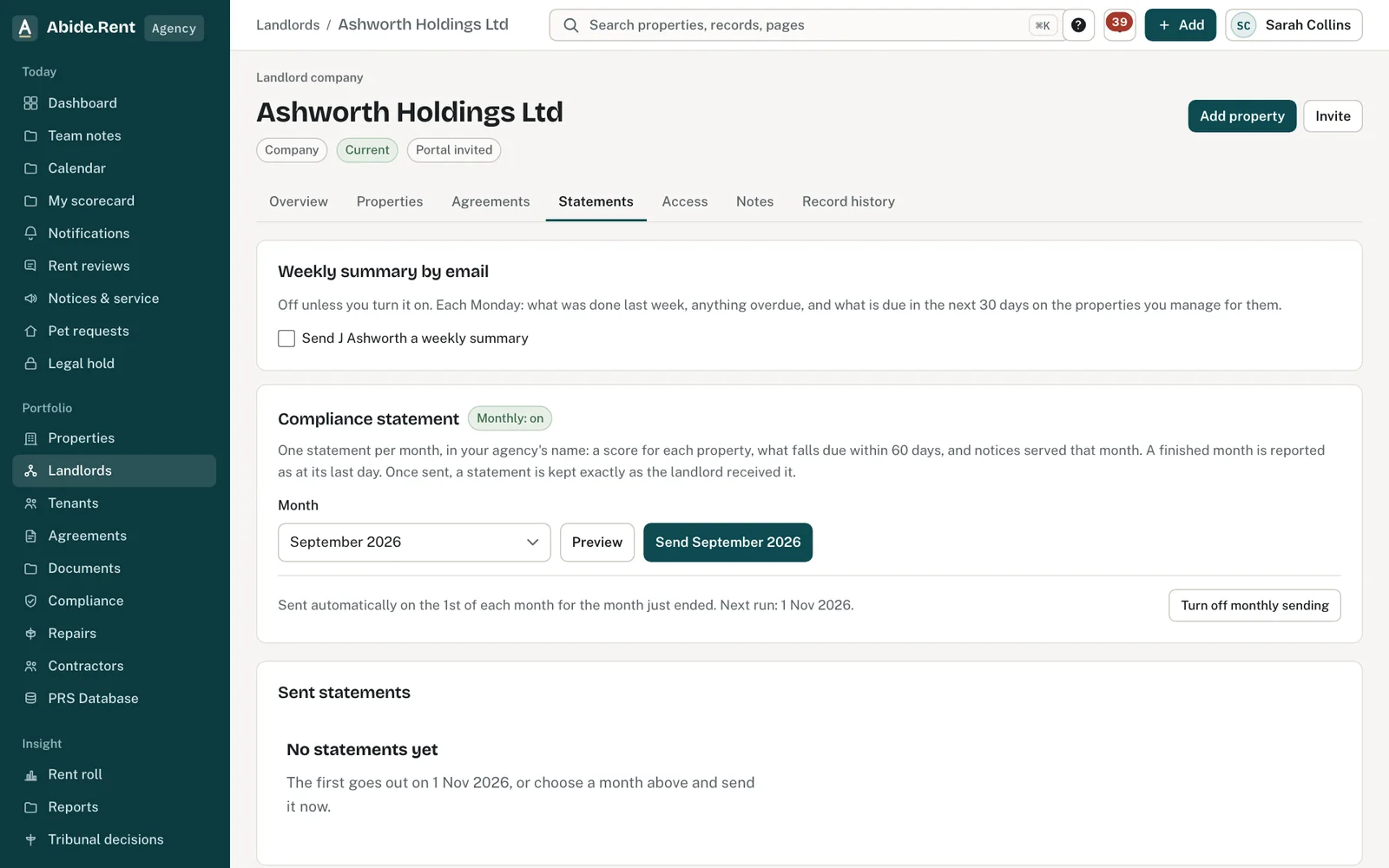Open Tenants people icon in sidebar
The width and height of the screenshot is (1389, 868).
(30, 503)
